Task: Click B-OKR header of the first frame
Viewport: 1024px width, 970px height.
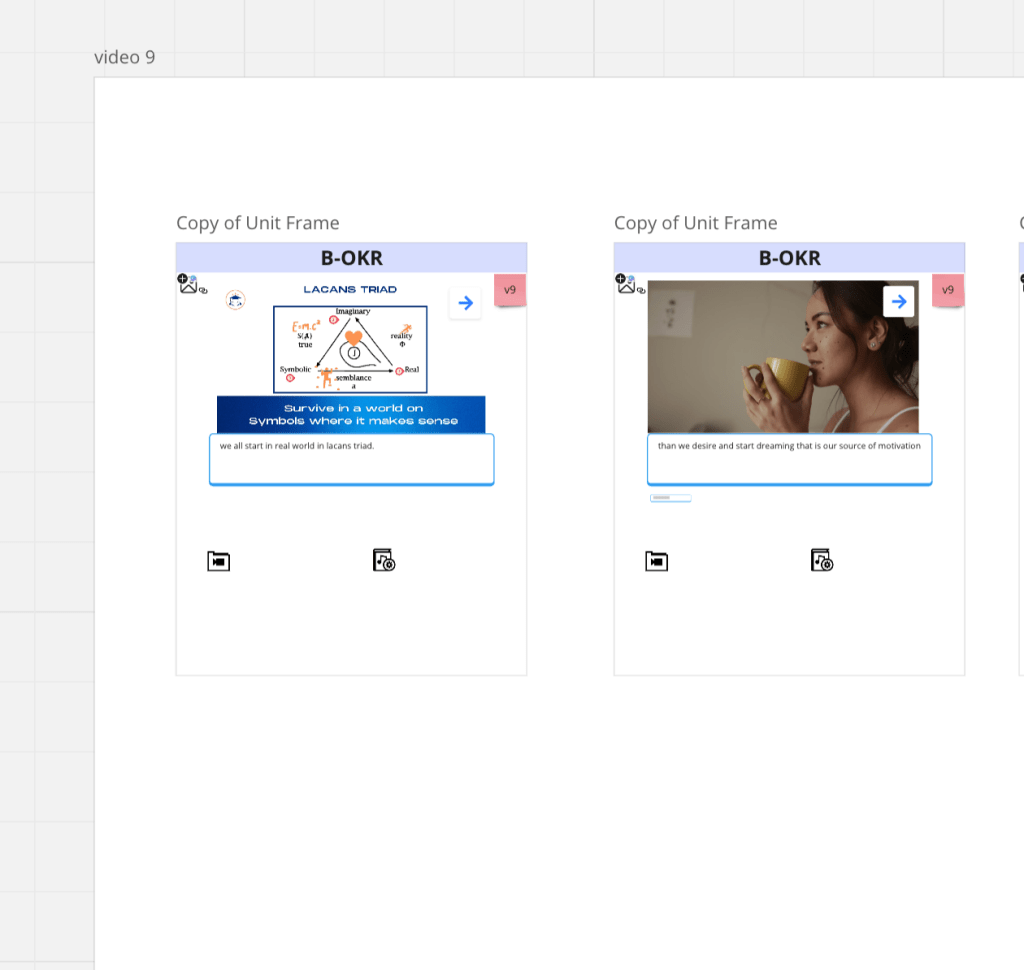Action: (x=351, y=258)
